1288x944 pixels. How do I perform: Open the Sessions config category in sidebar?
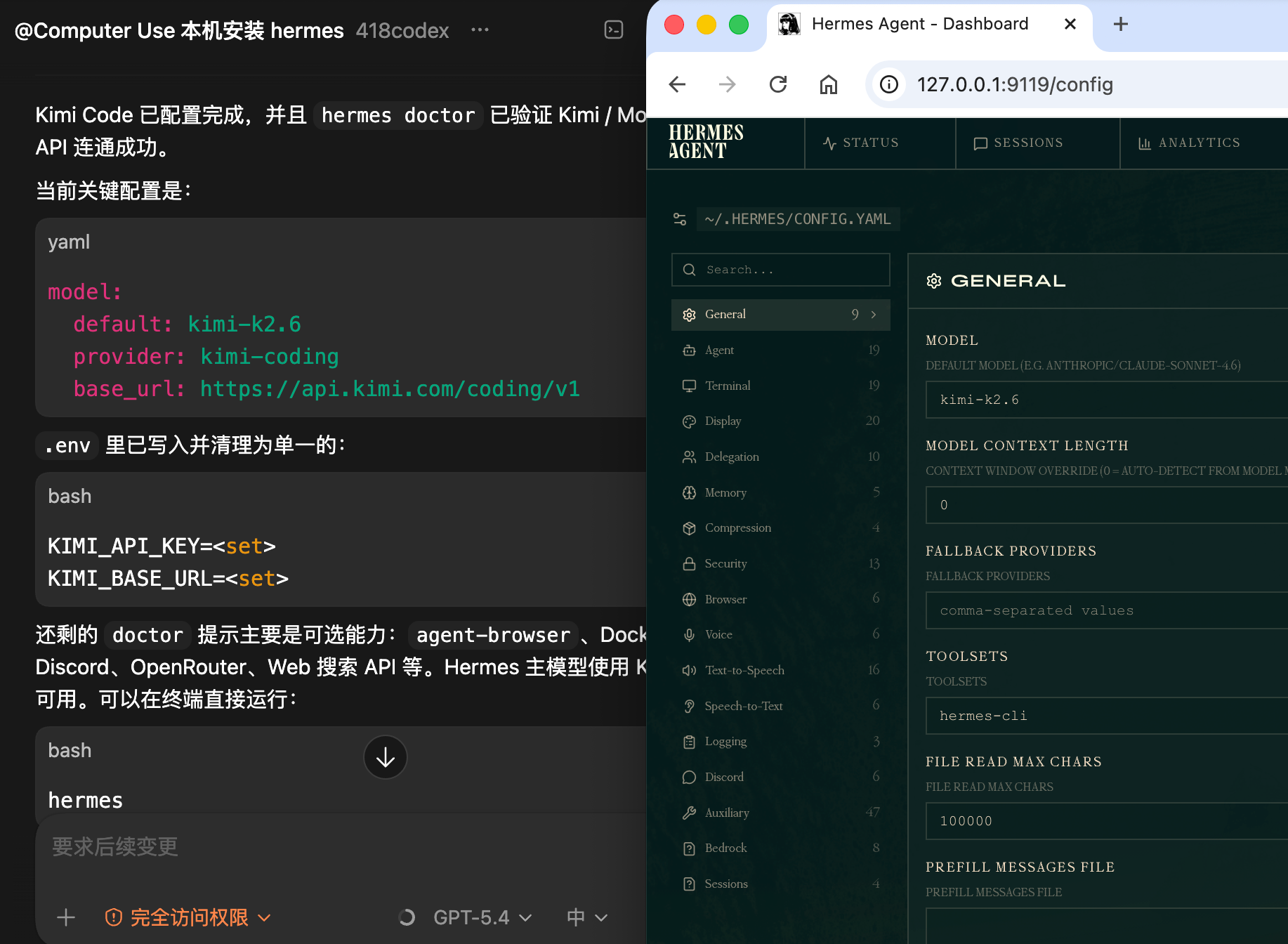tap(781, 884)
